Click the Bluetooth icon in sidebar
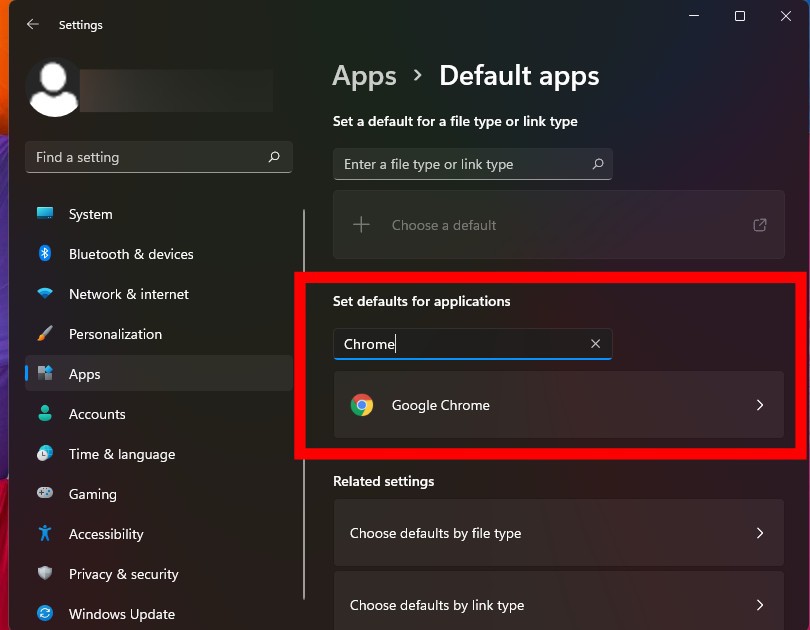Image resolution: width=810 pixels, height=630 pixels. (x=45, y=253)
